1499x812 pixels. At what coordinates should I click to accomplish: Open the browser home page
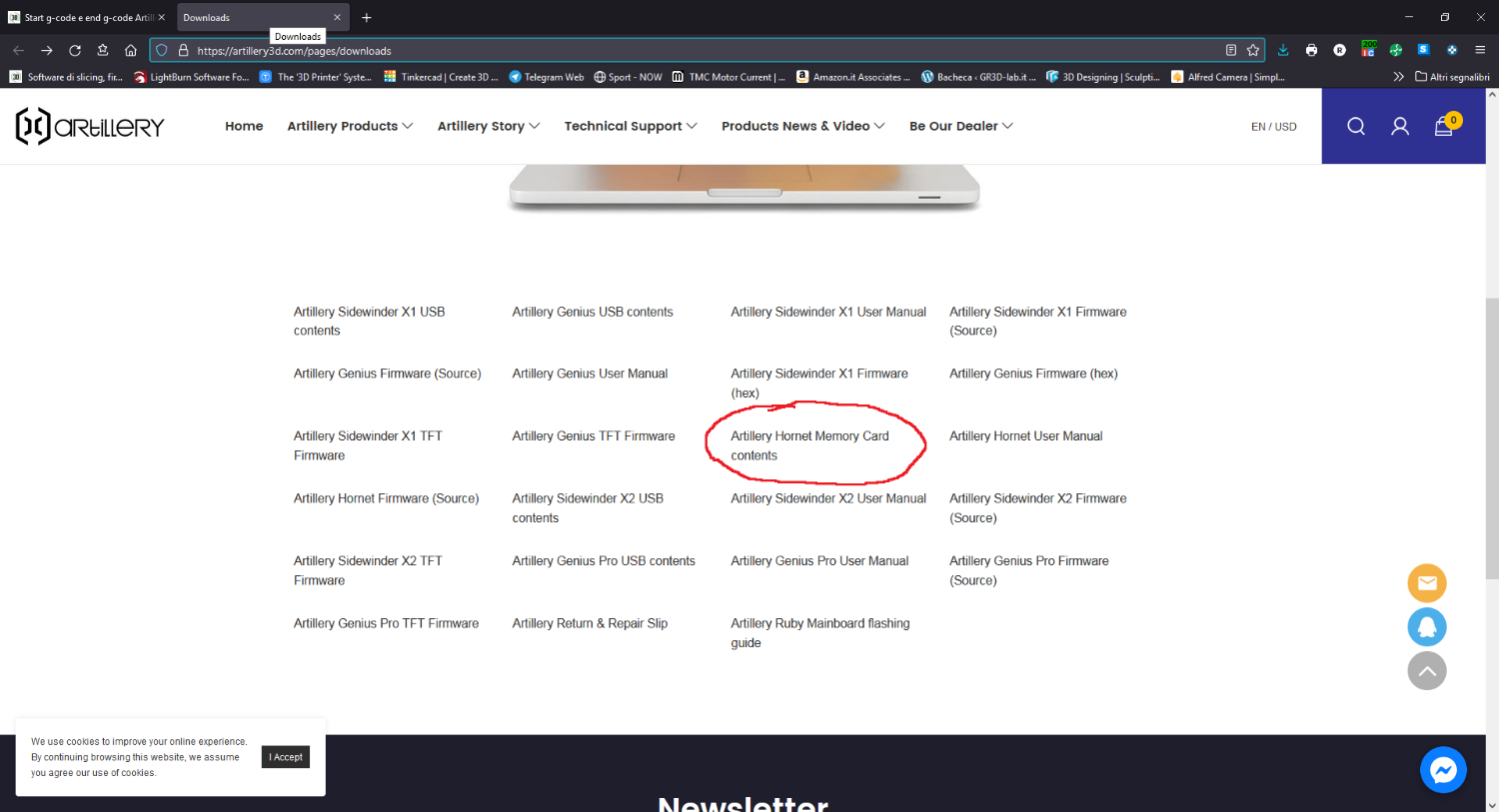(x=131, y=50)
